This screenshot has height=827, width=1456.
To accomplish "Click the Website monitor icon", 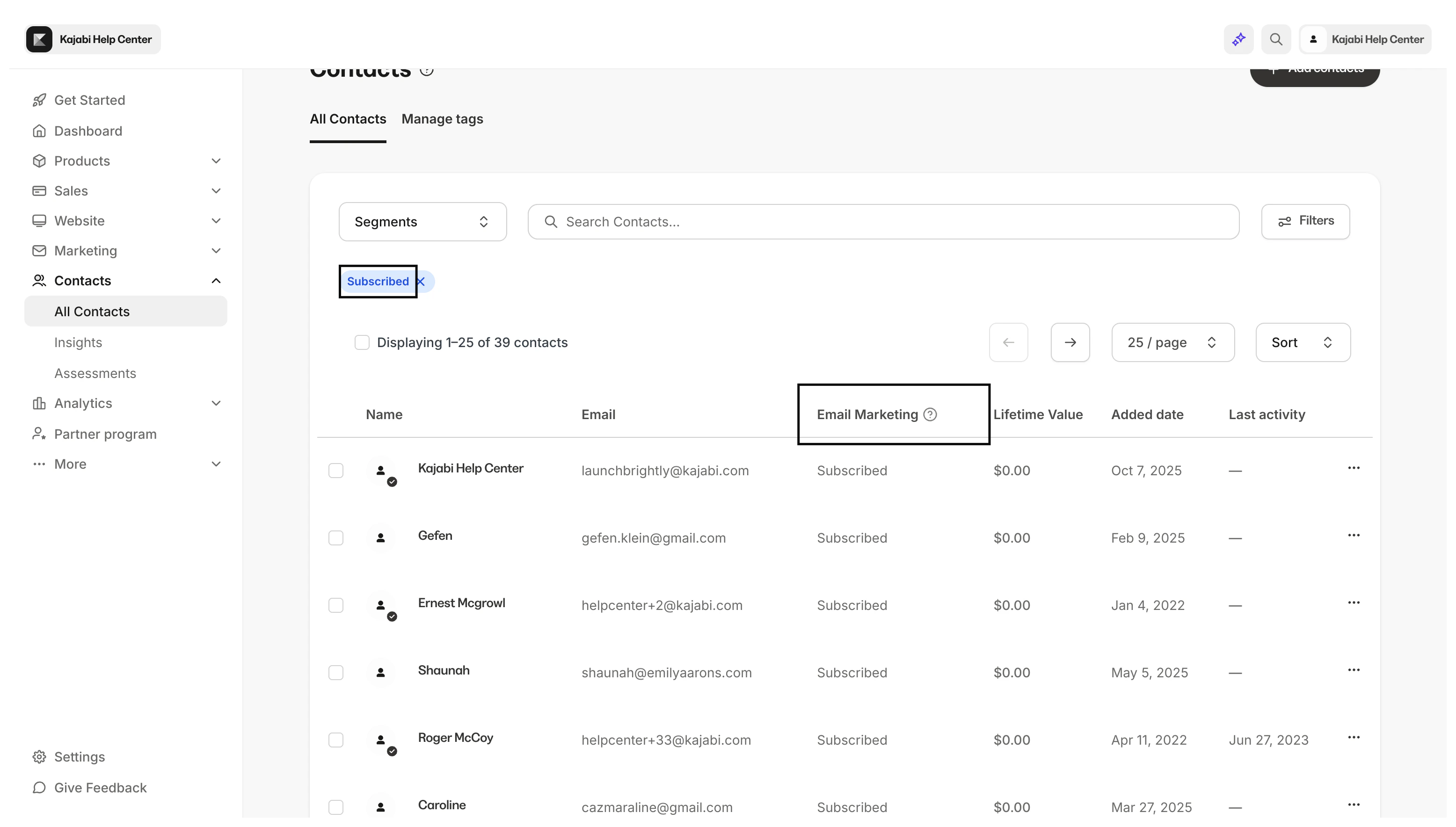I will 39,221.
